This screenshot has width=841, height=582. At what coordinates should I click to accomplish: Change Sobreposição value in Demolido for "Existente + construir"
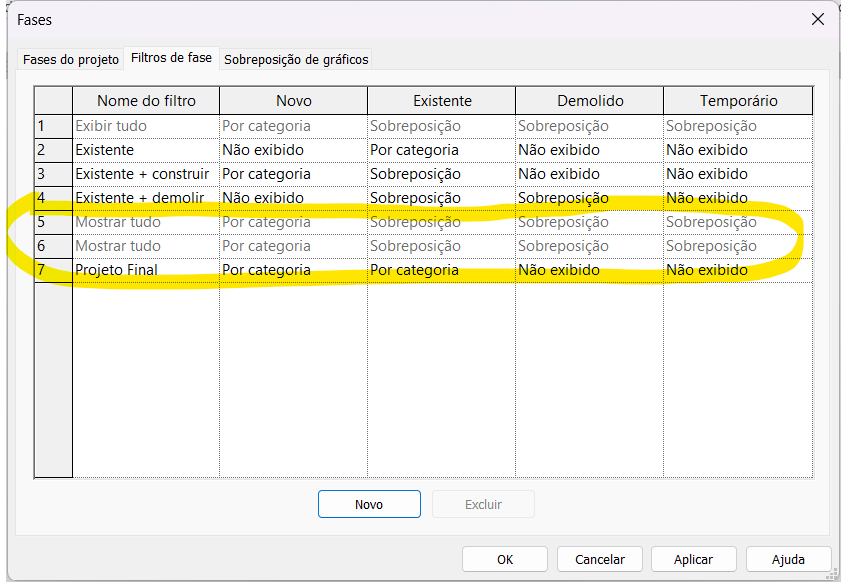tap(587, 173)
